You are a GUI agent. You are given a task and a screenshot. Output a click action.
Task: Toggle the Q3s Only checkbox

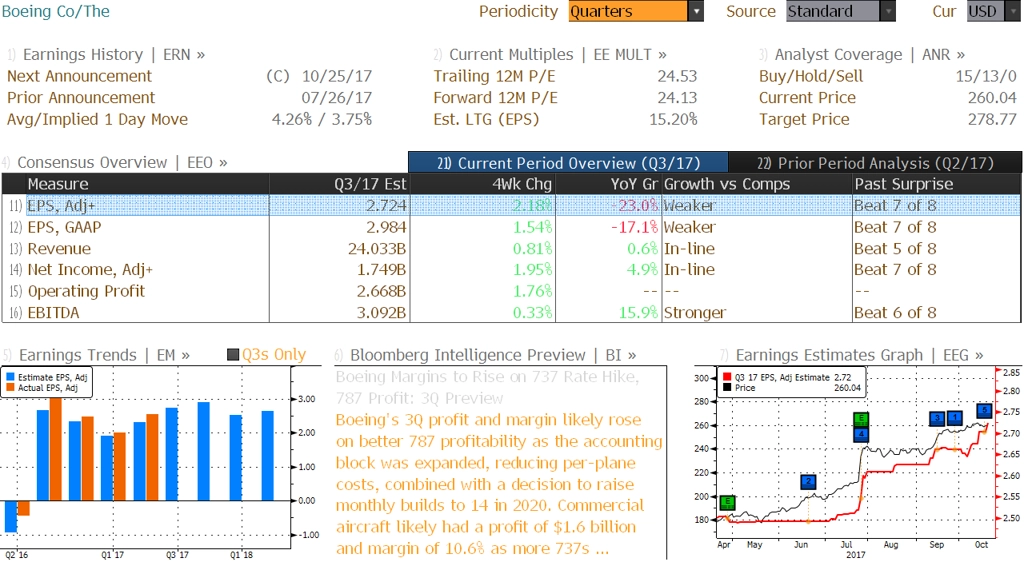tap(232, 355)
